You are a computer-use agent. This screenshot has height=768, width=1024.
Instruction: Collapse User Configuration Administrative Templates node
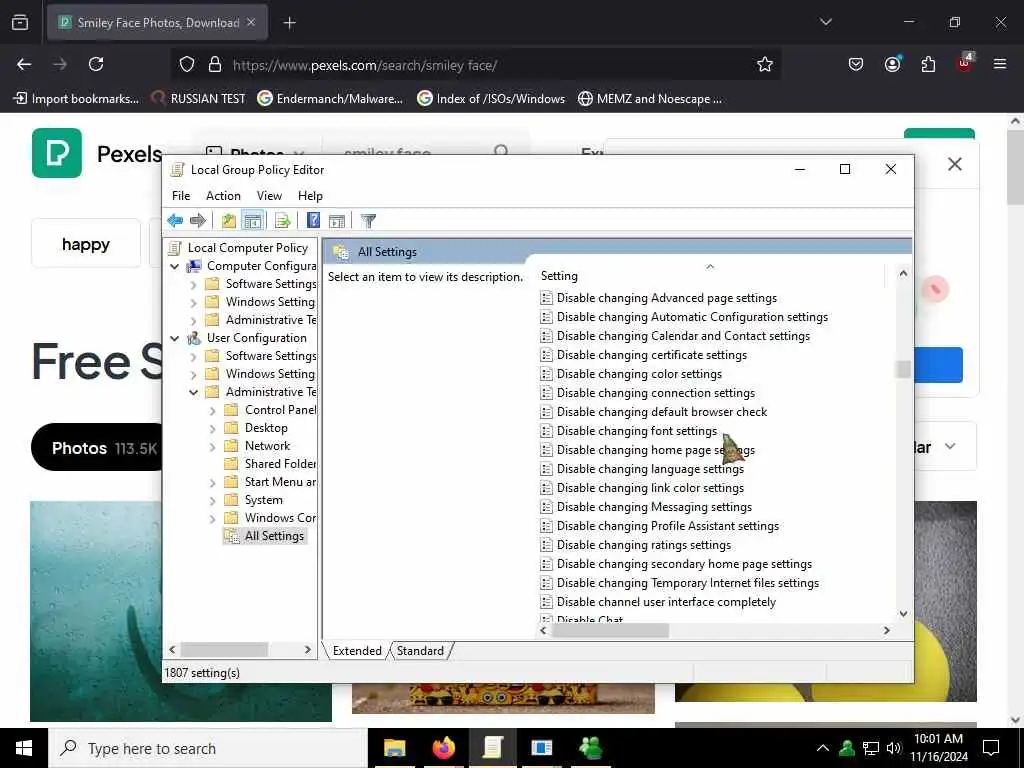pyautogui.click(x=193, y=392)
